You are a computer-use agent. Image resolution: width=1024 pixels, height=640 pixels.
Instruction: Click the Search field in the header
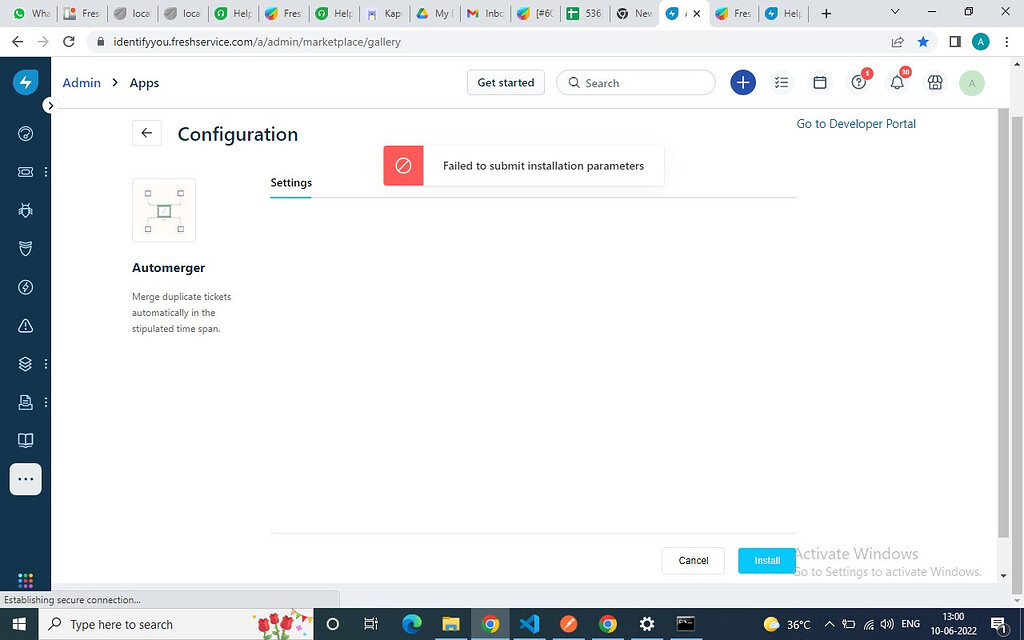635,82
